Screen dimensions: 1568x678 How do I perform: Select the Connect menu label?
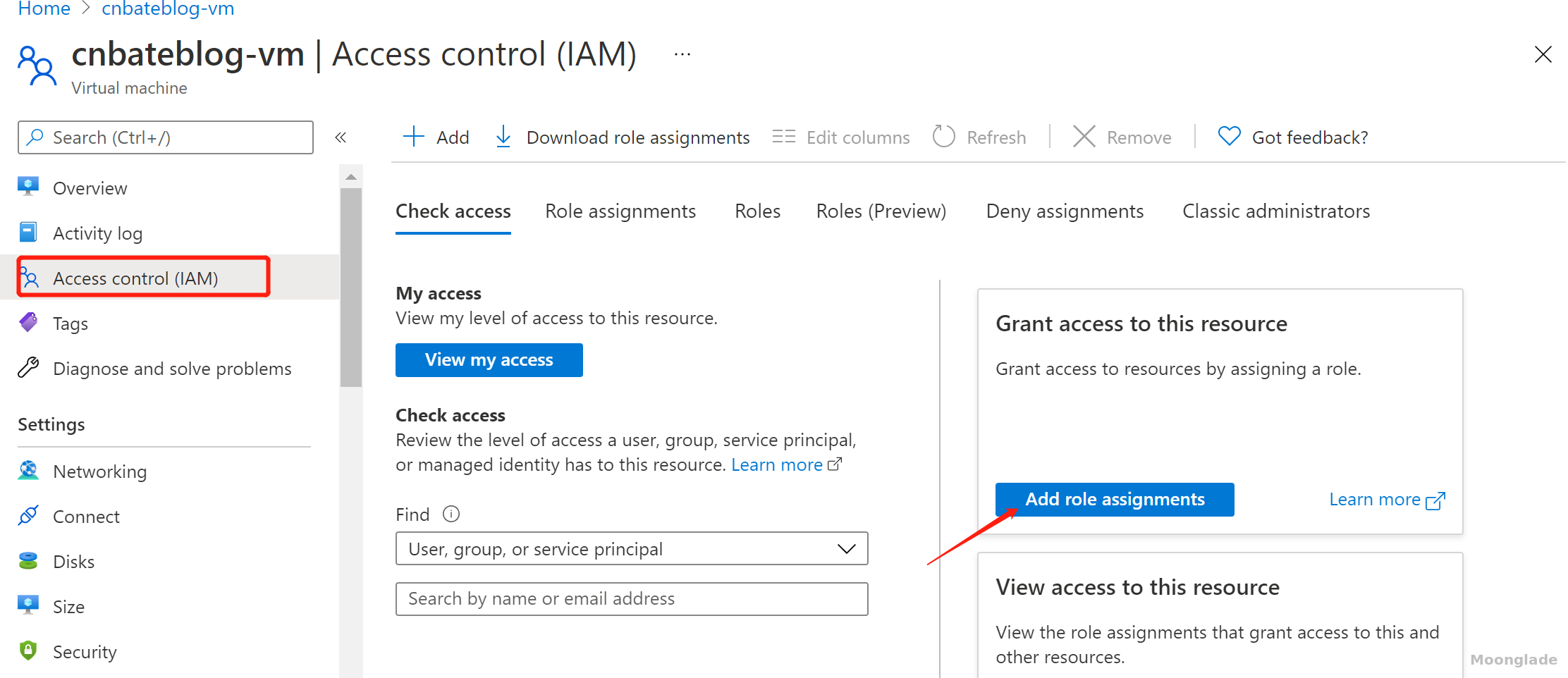tap(86, 517)
